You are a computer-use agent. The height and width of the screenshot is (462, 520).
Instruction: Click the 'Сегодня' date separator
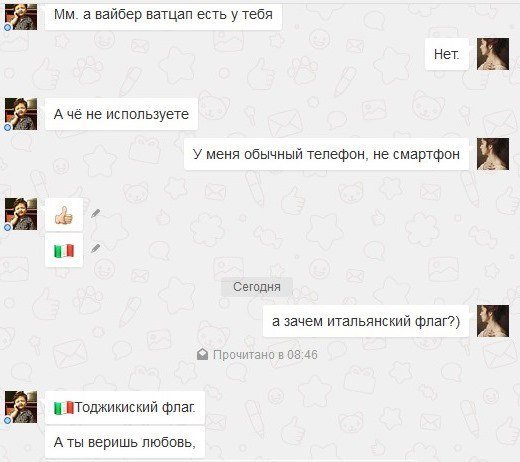click(257, 287)
